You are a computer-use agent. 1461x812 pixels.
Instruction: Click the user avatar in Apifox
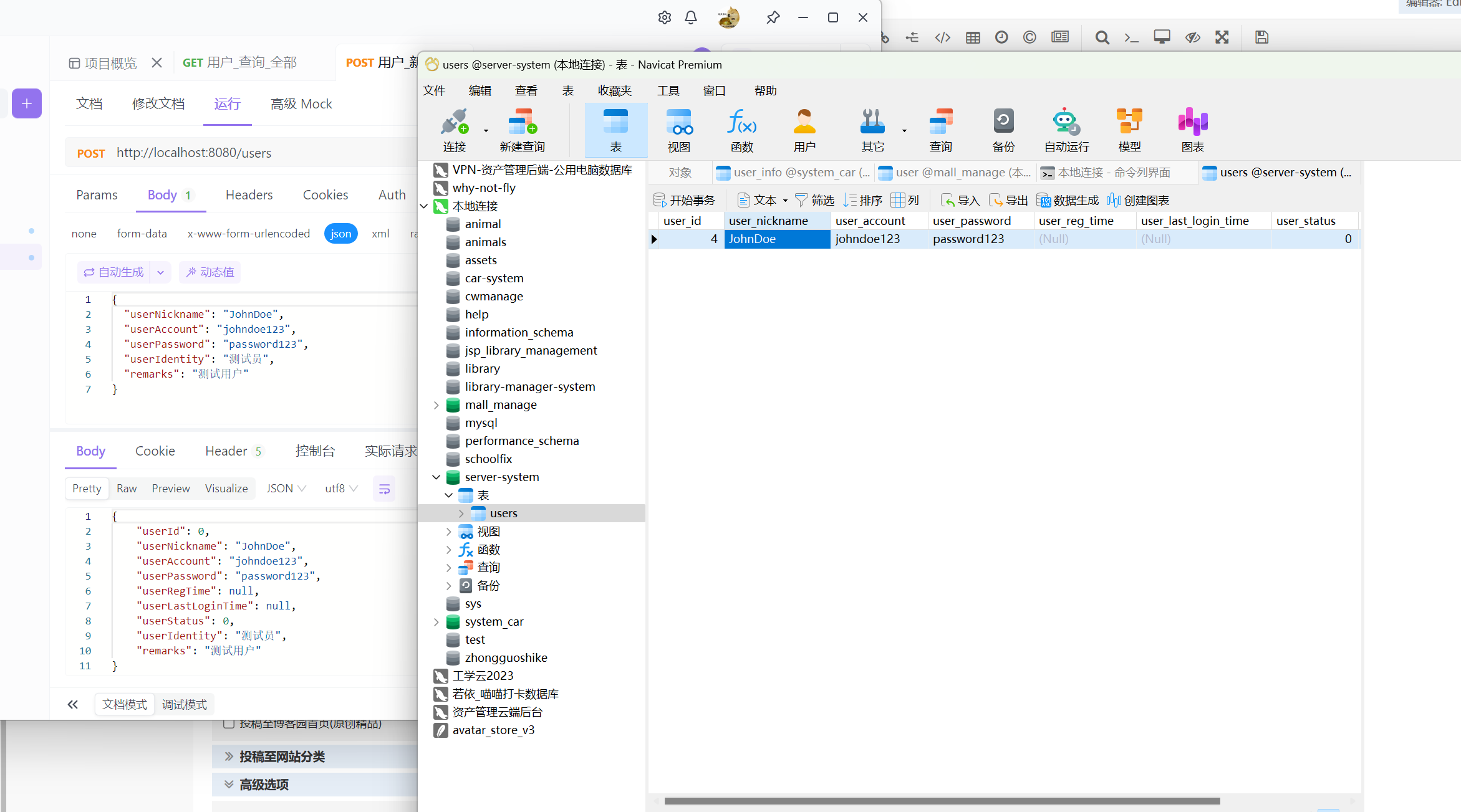click(728, 17)
